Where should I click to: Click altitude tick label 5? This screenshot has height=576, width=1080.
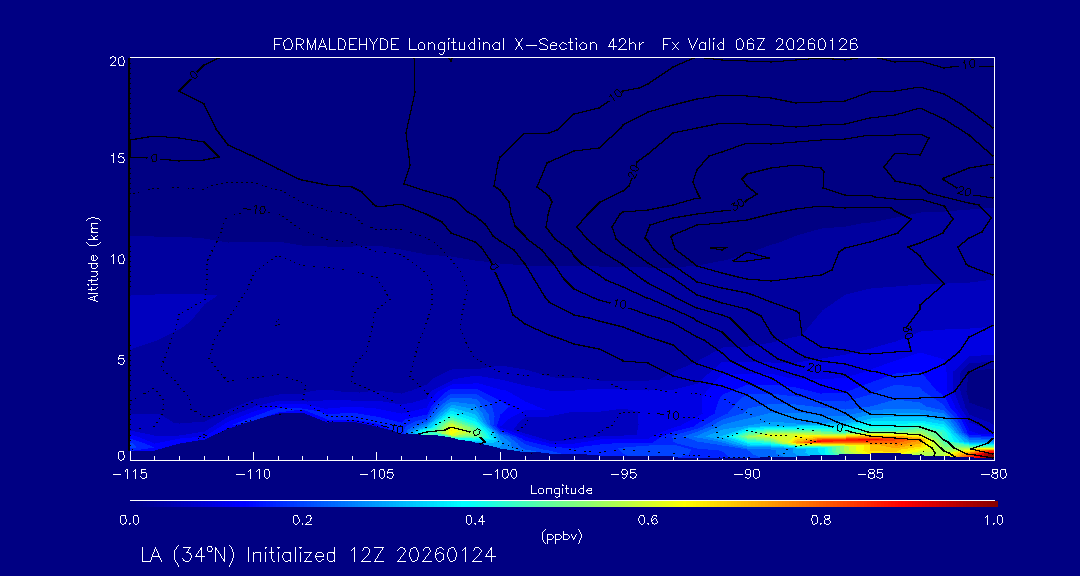click(121, 360)
